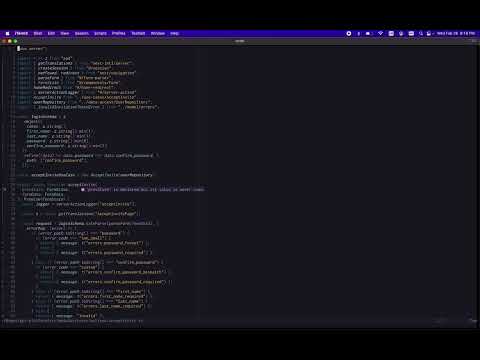Click the circular play status icon in menu bar
The width and height of the screenshot is (480, 360).
point(349,33)
